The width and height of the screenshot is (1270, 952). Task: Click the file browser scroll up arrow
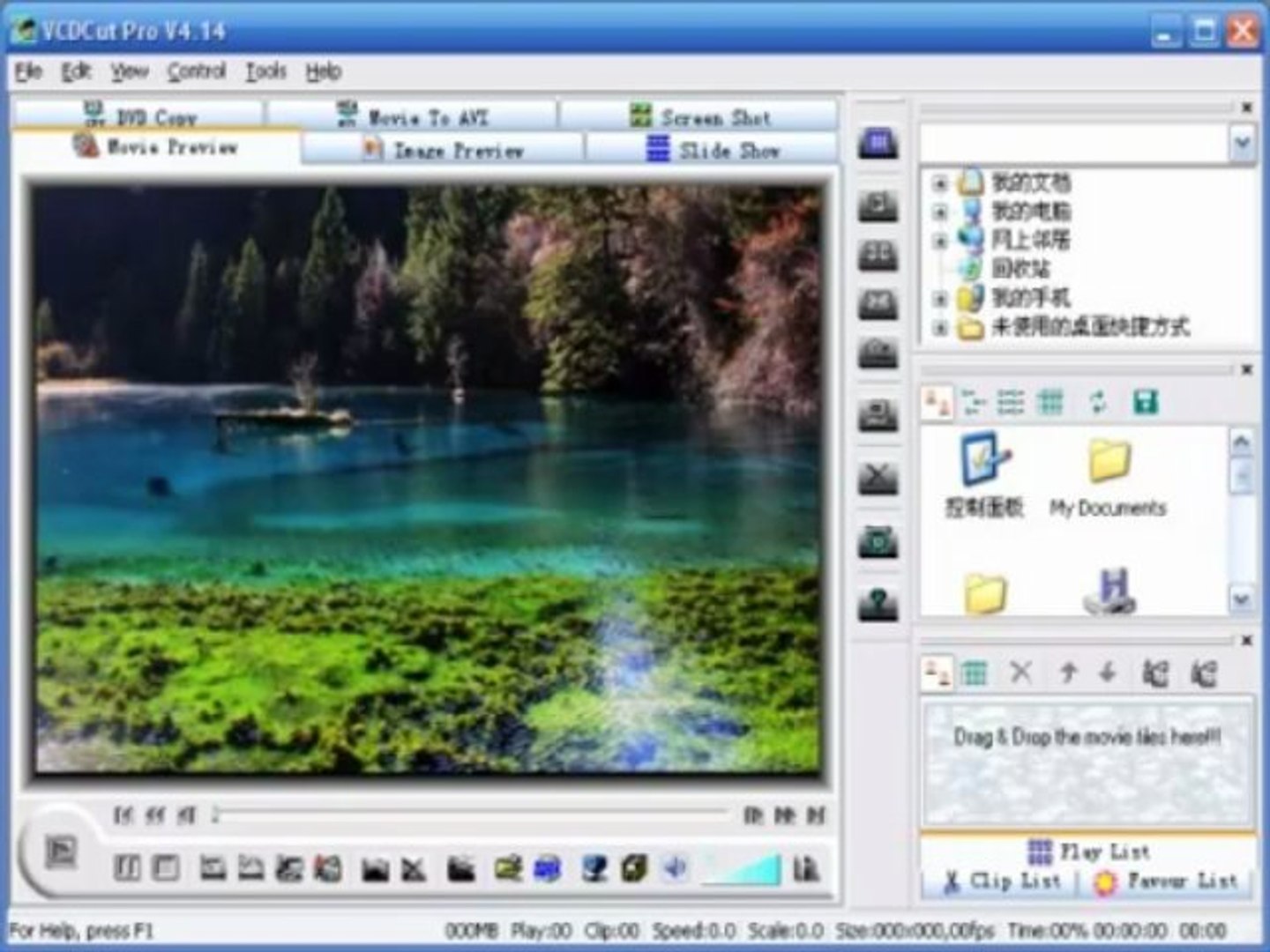pyautogui.click(x=1242, y=442)
